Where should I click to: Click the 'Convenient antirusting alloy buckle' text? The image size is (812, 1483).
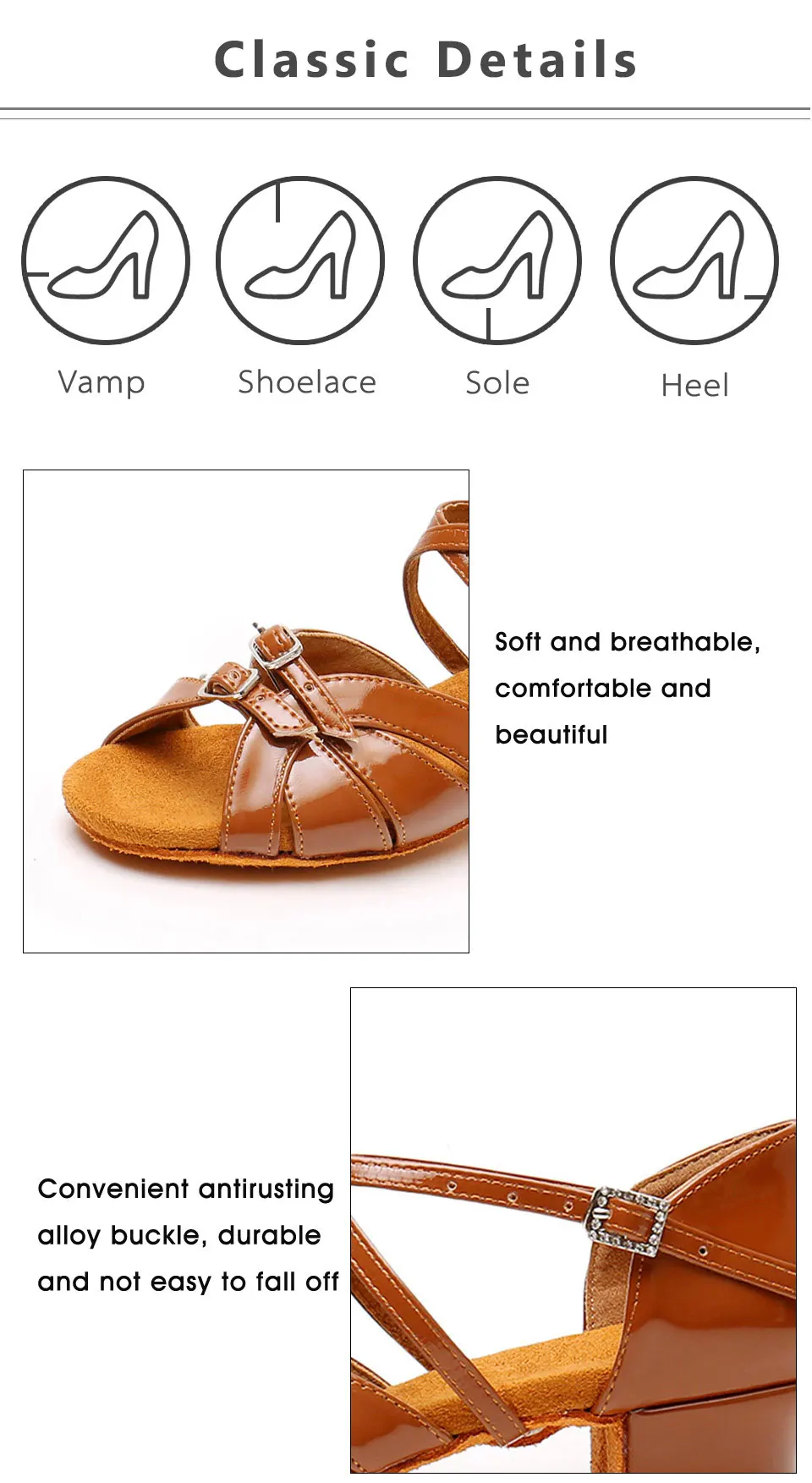pos(188,1235)
